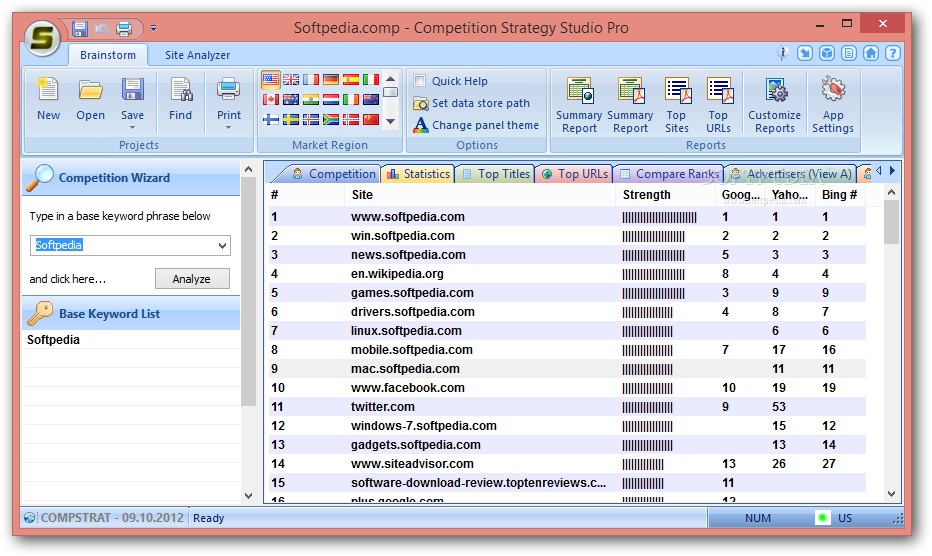Click the round S application button
The width and height of the screenshot is (932, 556).
tap(42, 38)
